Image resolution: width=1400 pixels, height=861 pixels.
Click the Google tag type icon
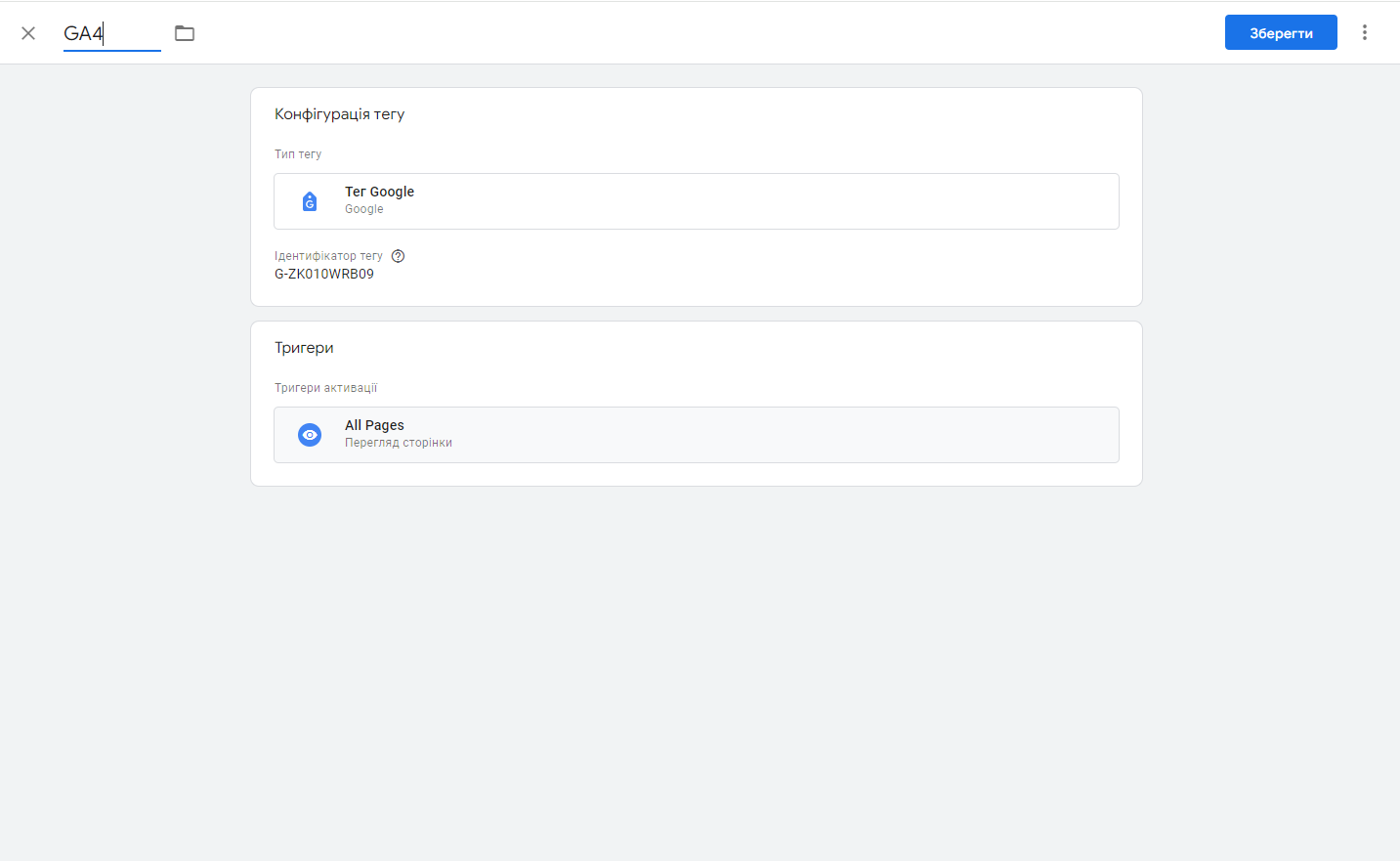click(310, 201)
